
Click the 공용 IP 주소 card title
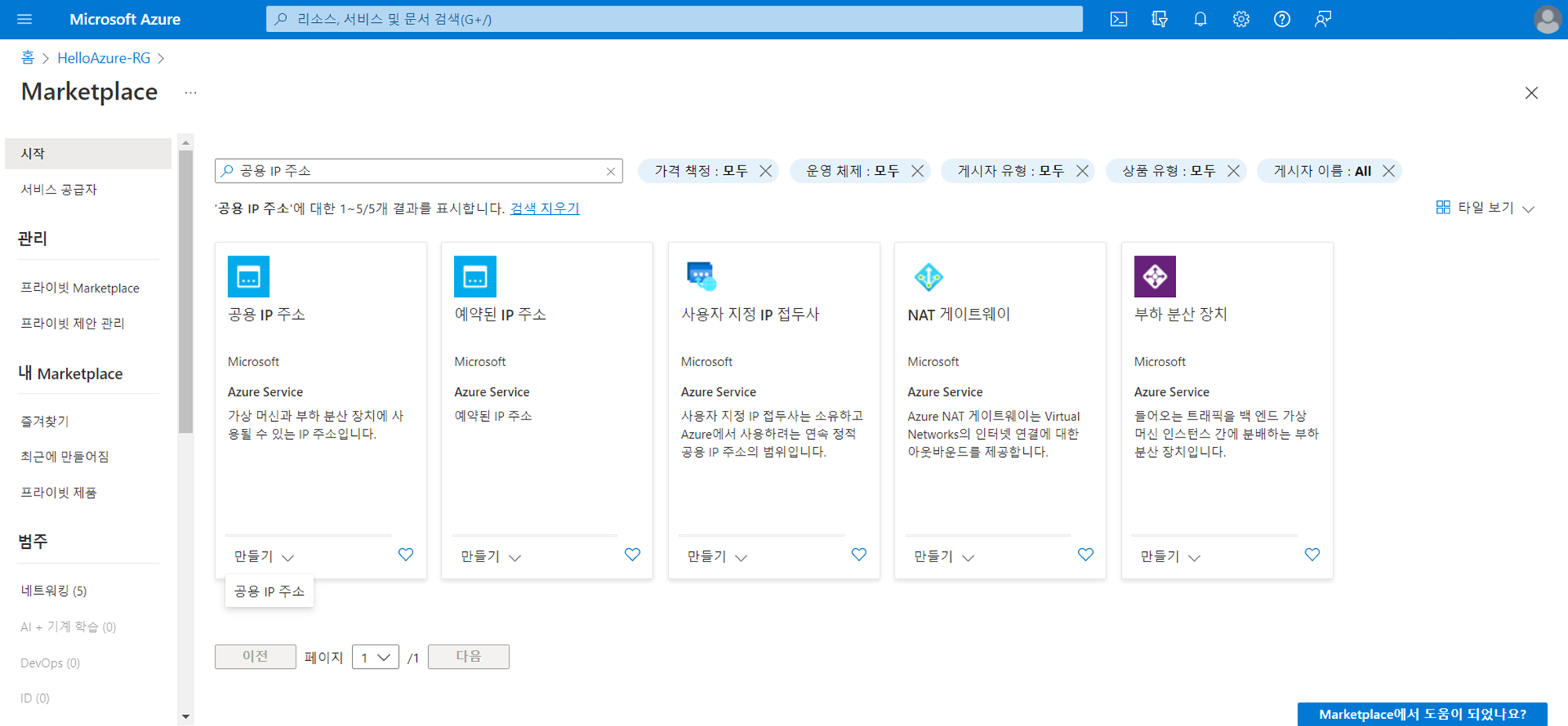pyautogui.click(x=267, y=314)
